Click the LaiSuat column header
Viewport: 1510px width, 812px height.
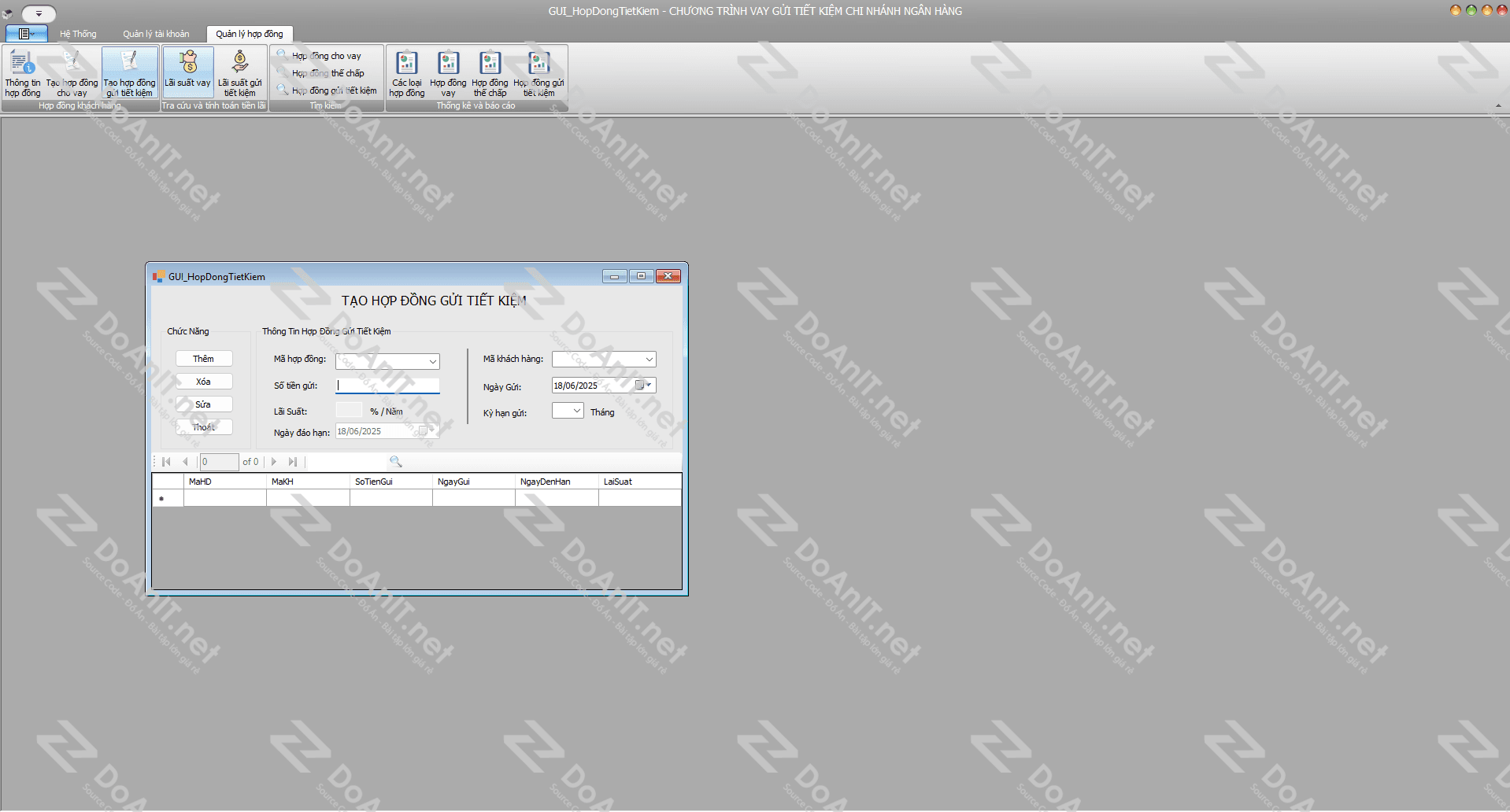click(640, 482)
